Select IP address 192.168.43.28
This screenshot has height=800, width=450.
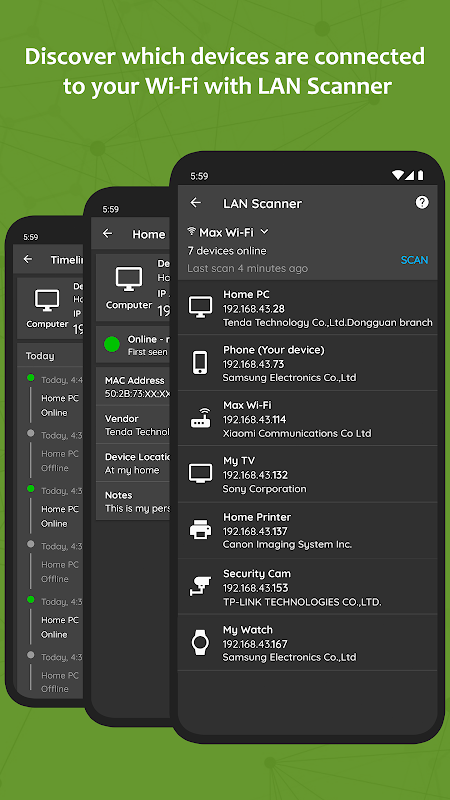(254, 309)
